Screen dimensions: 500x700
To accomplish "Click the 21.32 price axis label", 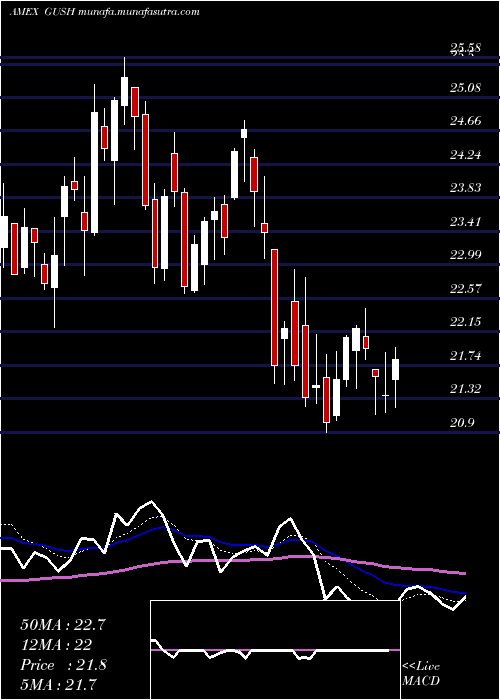I will coord(465,389).
